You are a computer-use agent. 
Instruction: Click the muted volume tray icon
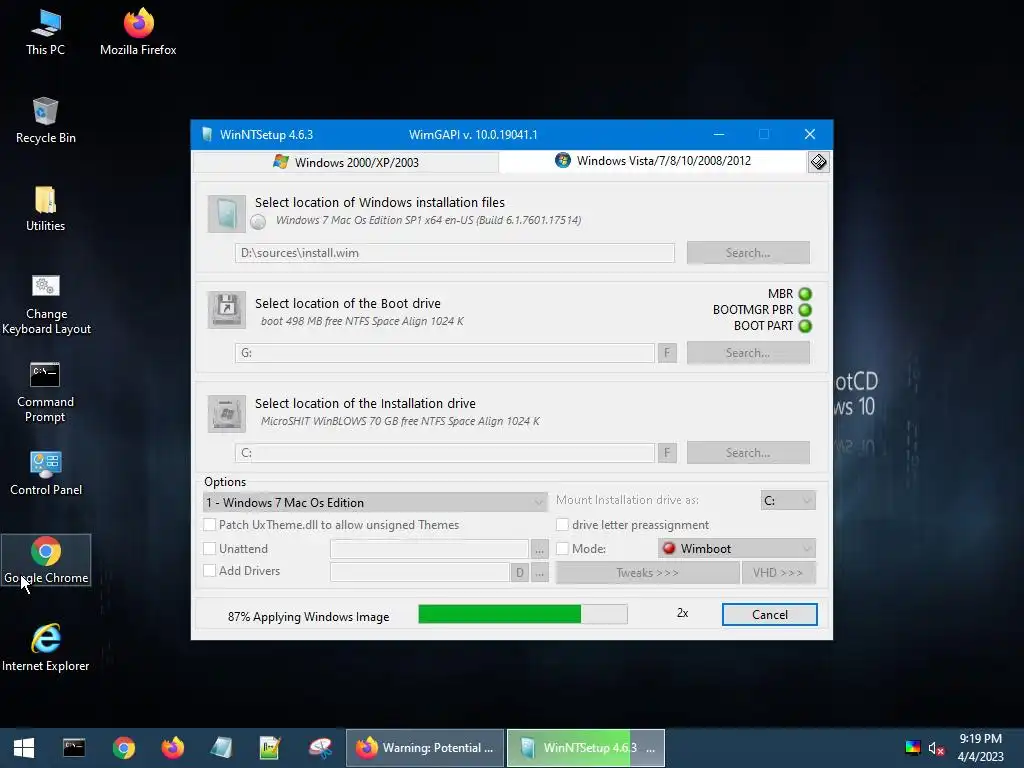(x=936, y=748)
